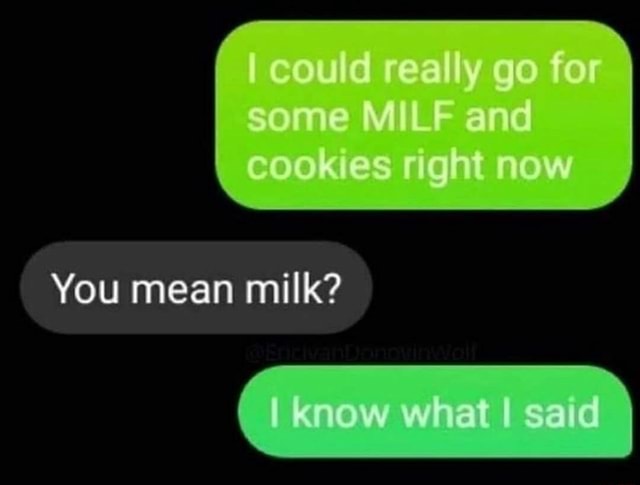Select the green 'I could really go for' message bubble
This screenshot has height=485, width=640.
point(424,115)
